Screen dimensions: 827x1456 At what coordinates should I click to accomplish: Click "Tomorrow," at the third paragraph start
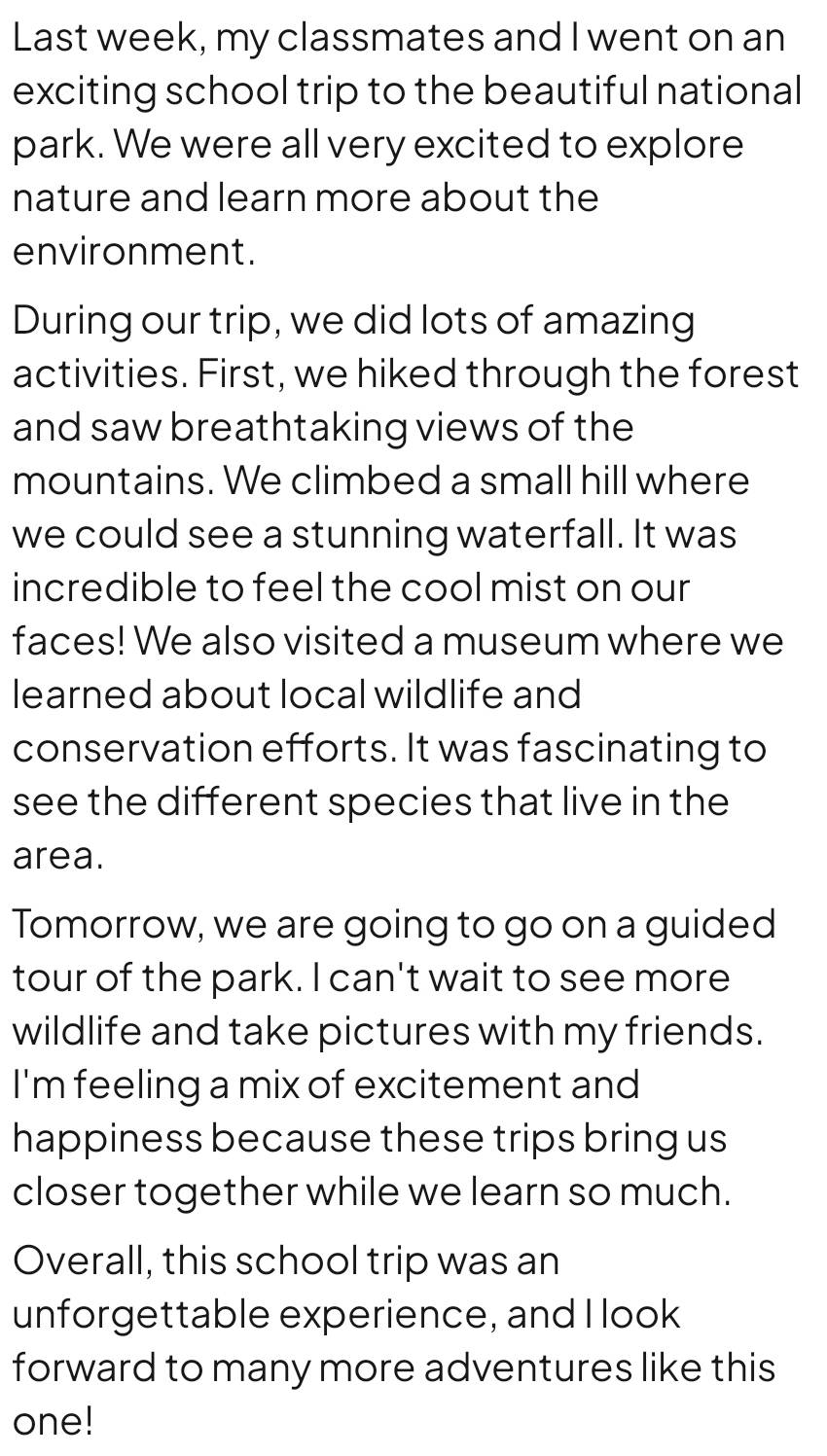(108, 923)
